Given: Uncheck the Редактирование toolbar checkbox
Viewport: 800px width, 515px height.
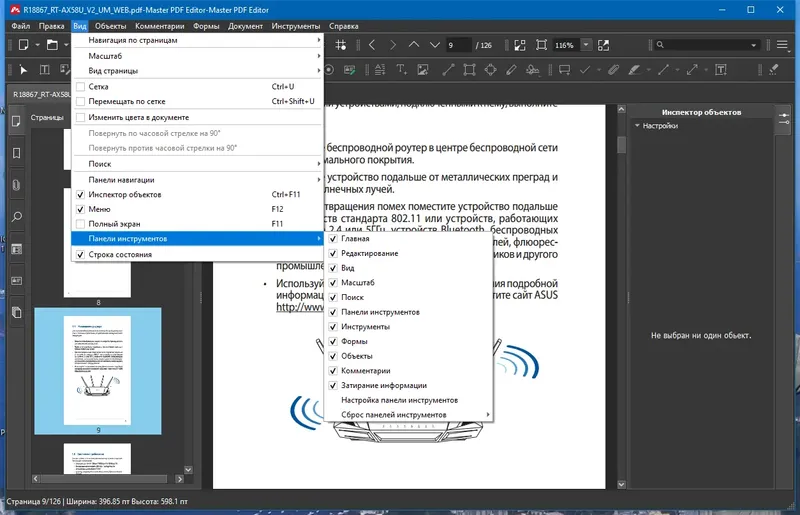Looking at the screenshot, I should [333, 254].
